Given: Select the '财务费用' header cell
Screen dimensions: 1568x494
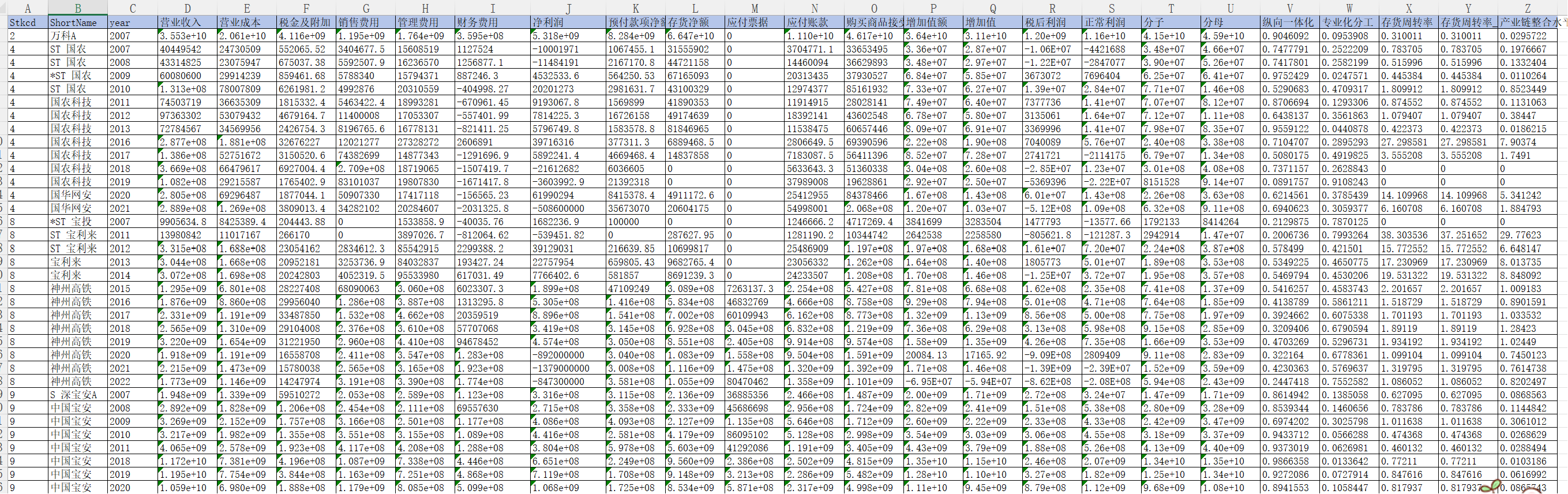Looking at the screenshot, I should tap(493, 23).
